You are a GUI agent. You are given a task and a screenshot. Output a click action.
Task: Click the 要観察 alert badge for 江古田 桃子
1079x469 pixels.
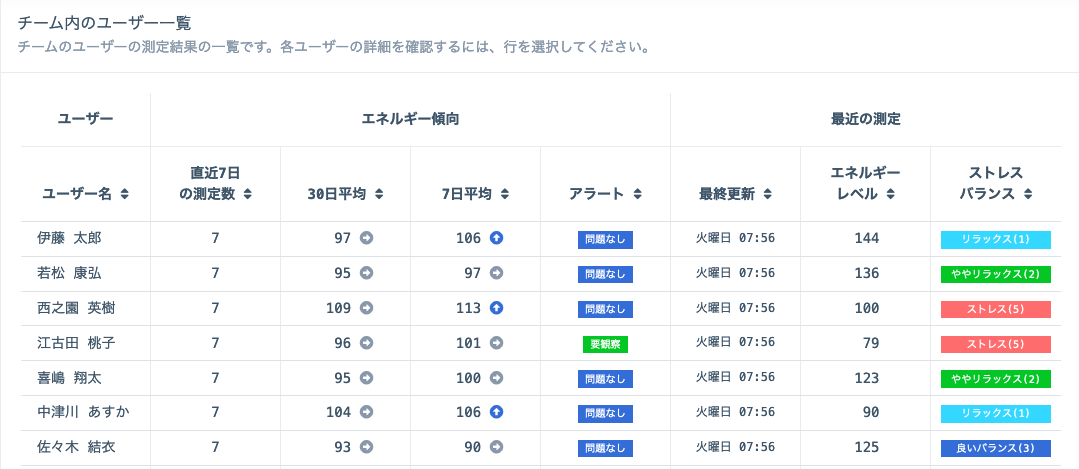[x=605, y=344]
